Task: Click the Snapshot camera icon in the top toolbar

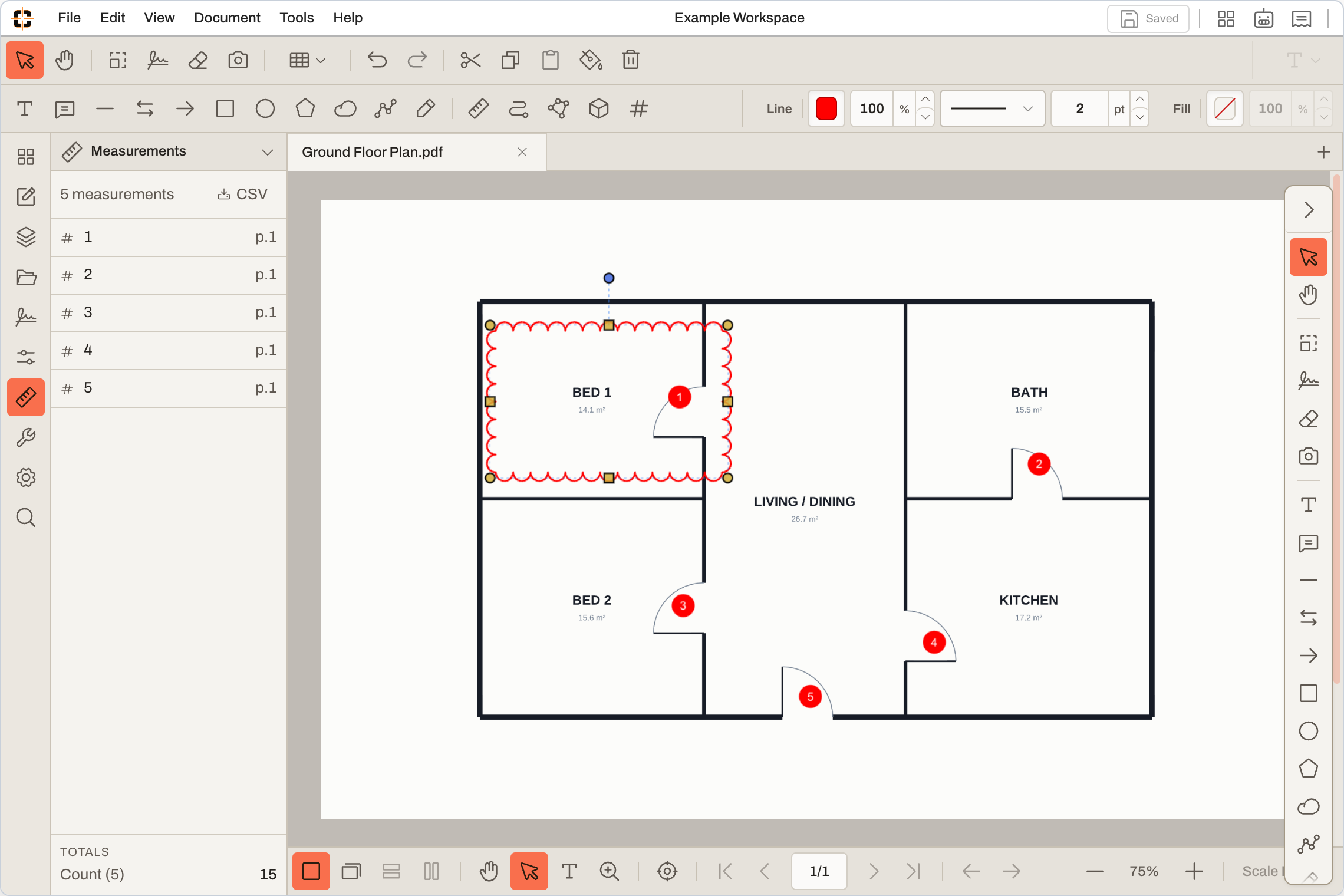Action: click(x=238, y=60)
